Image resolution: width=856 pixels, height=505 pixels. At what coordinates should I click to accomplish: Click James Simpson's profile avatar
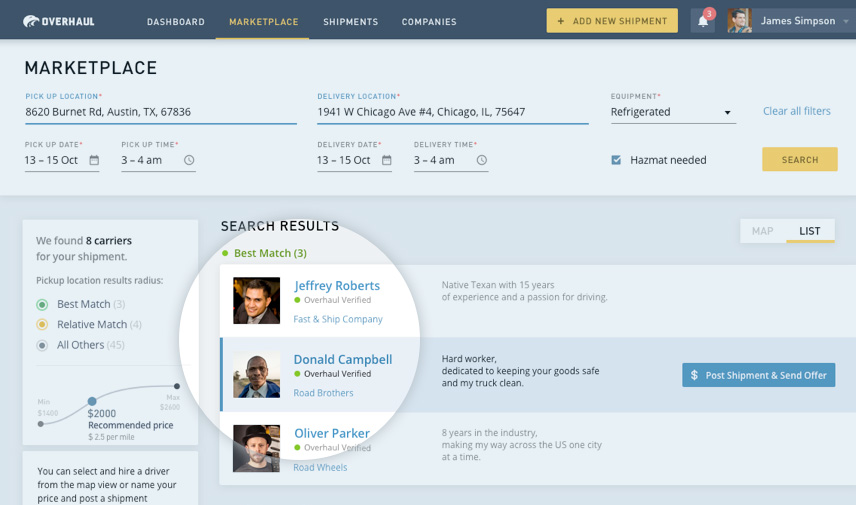click(x=739, y=21)
